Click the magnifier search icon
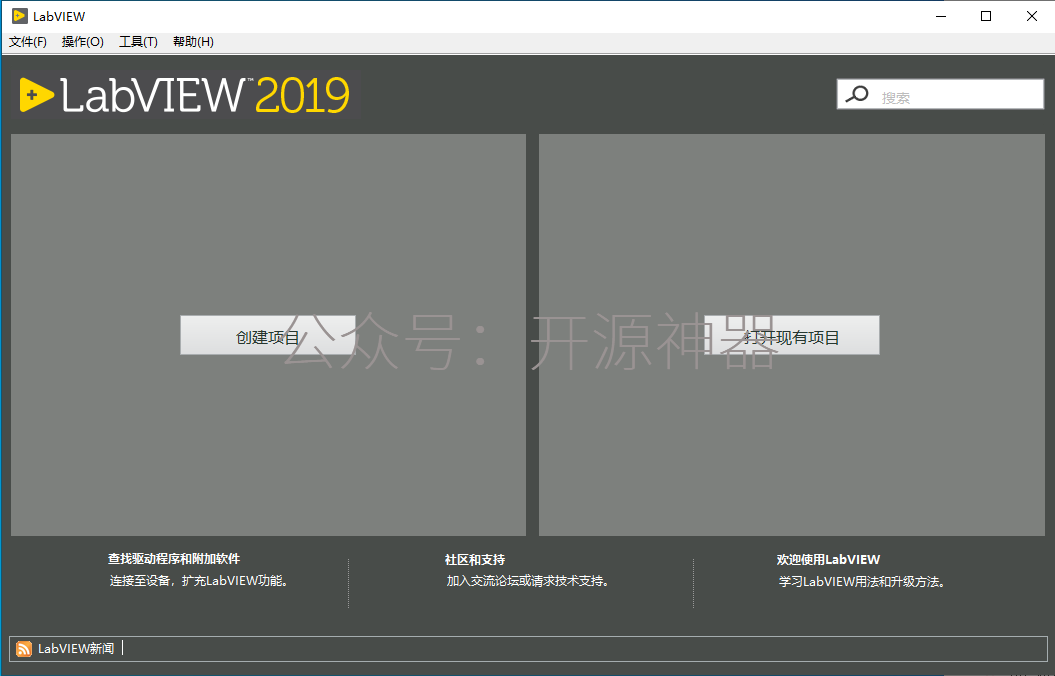Viewport: 1055px width, 676px height. tap(857, 95)
